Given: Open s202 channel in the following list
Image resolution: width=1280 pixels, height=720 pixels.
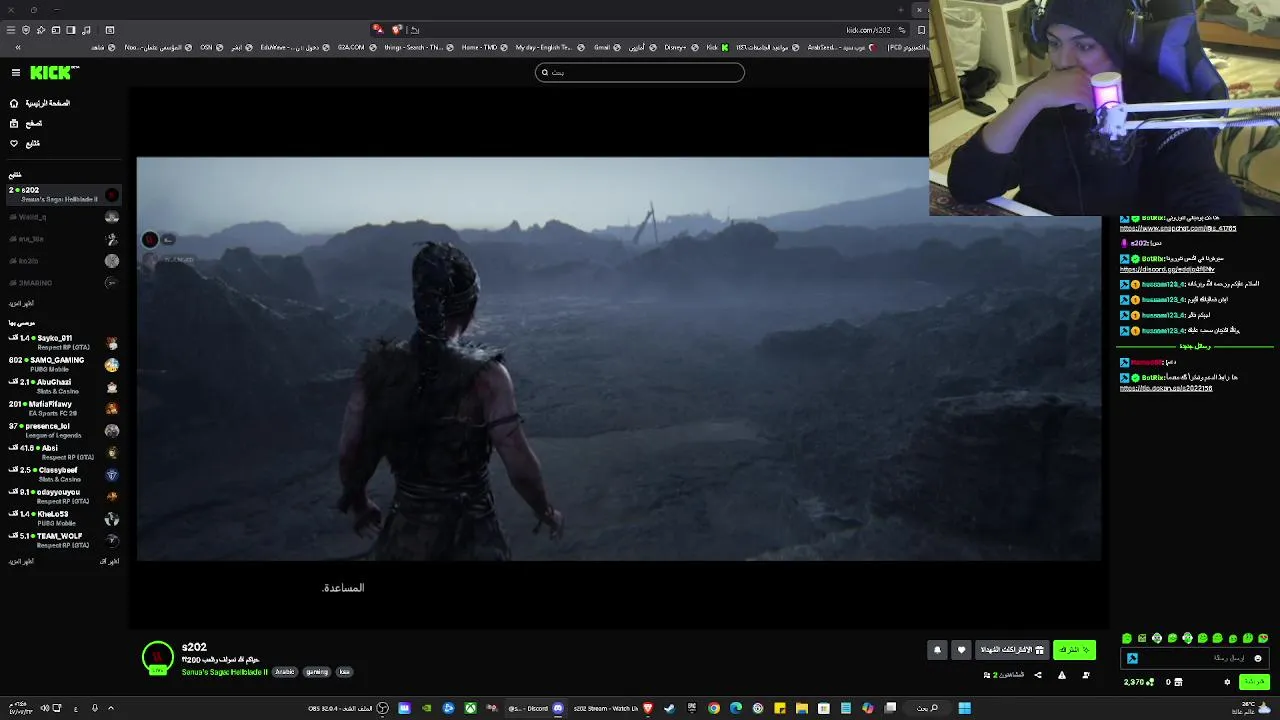Looking at the screenshot, I should click(64, 194).
